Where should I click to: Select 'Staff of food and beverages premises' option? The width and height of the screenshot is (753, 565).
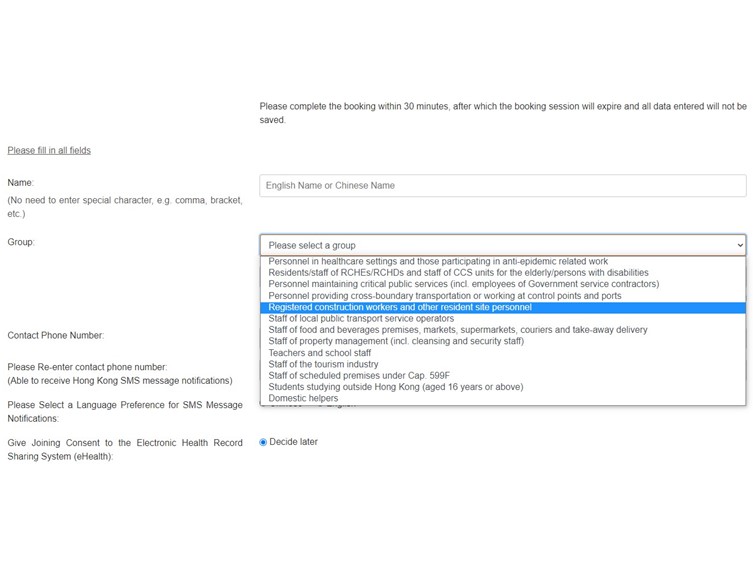[503, 330]
